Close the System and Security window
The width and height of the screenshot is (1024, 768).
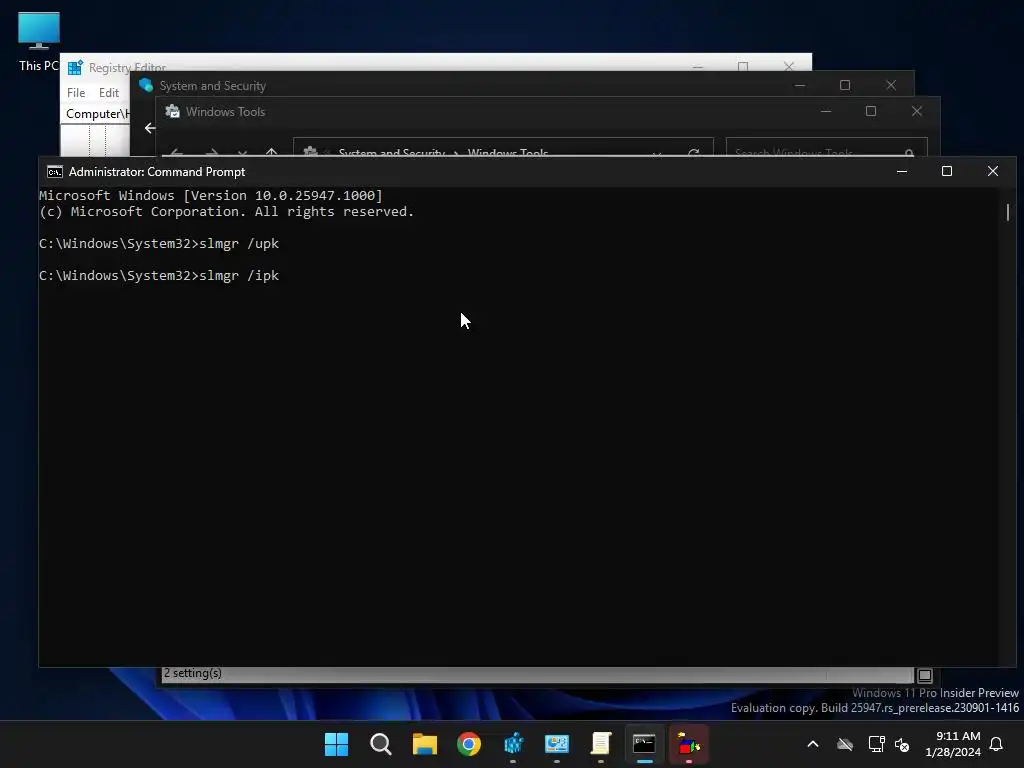891,85
